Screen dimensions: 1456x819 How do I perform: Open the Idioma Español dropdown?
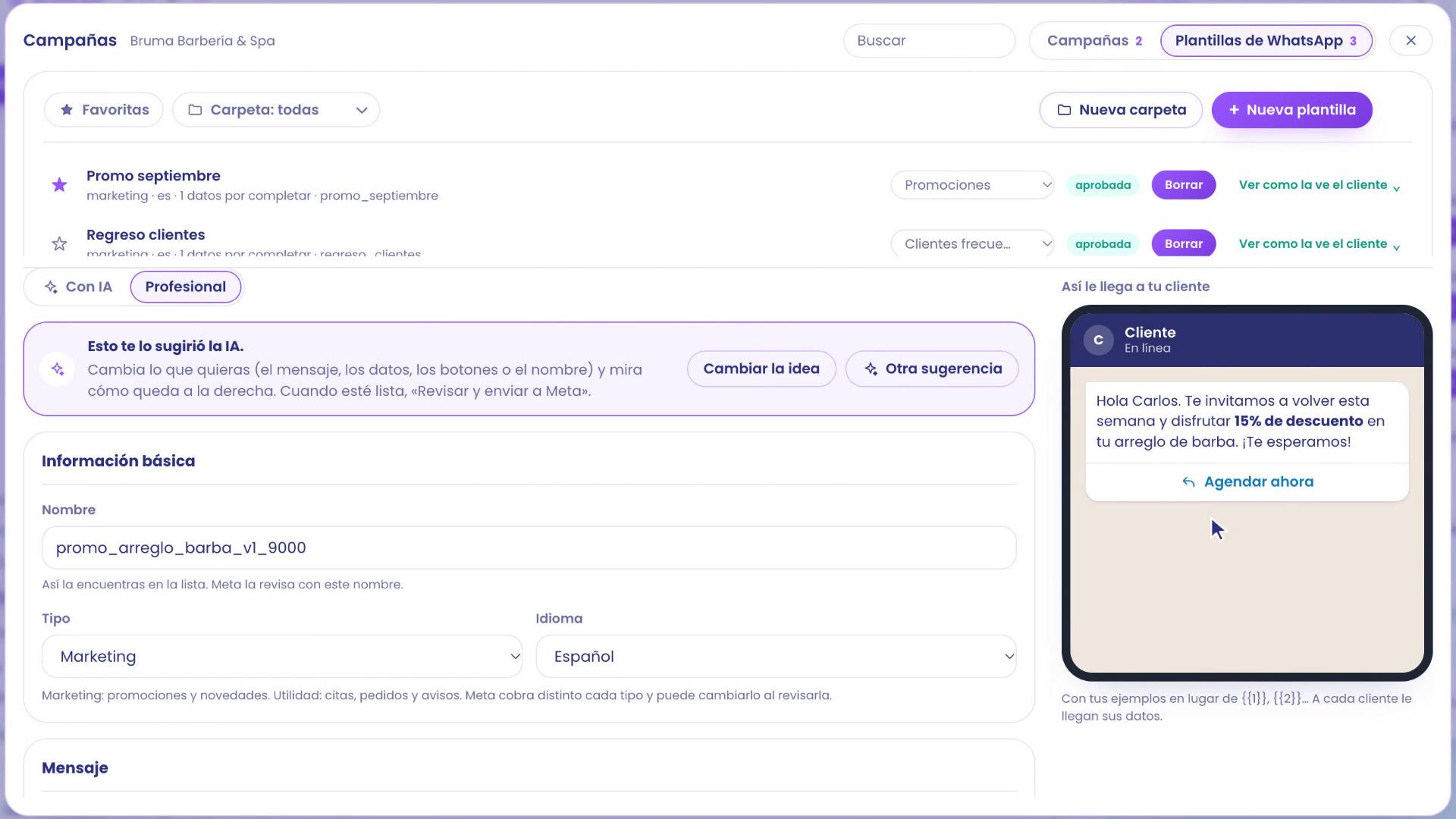[776, 657]
